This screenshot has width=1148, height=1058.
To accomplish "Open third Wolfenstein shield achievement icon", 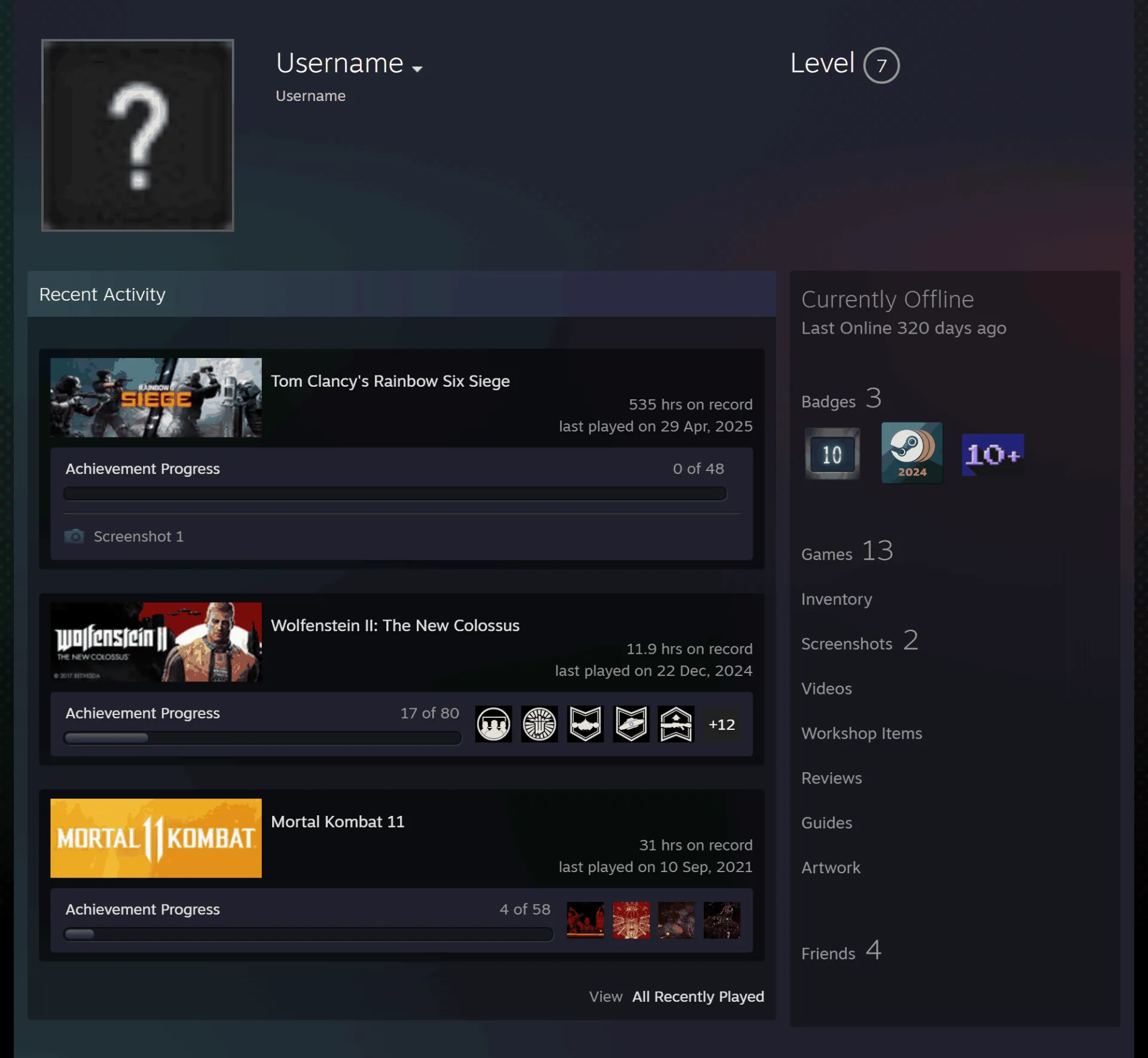I will click(x=585, y=724).
